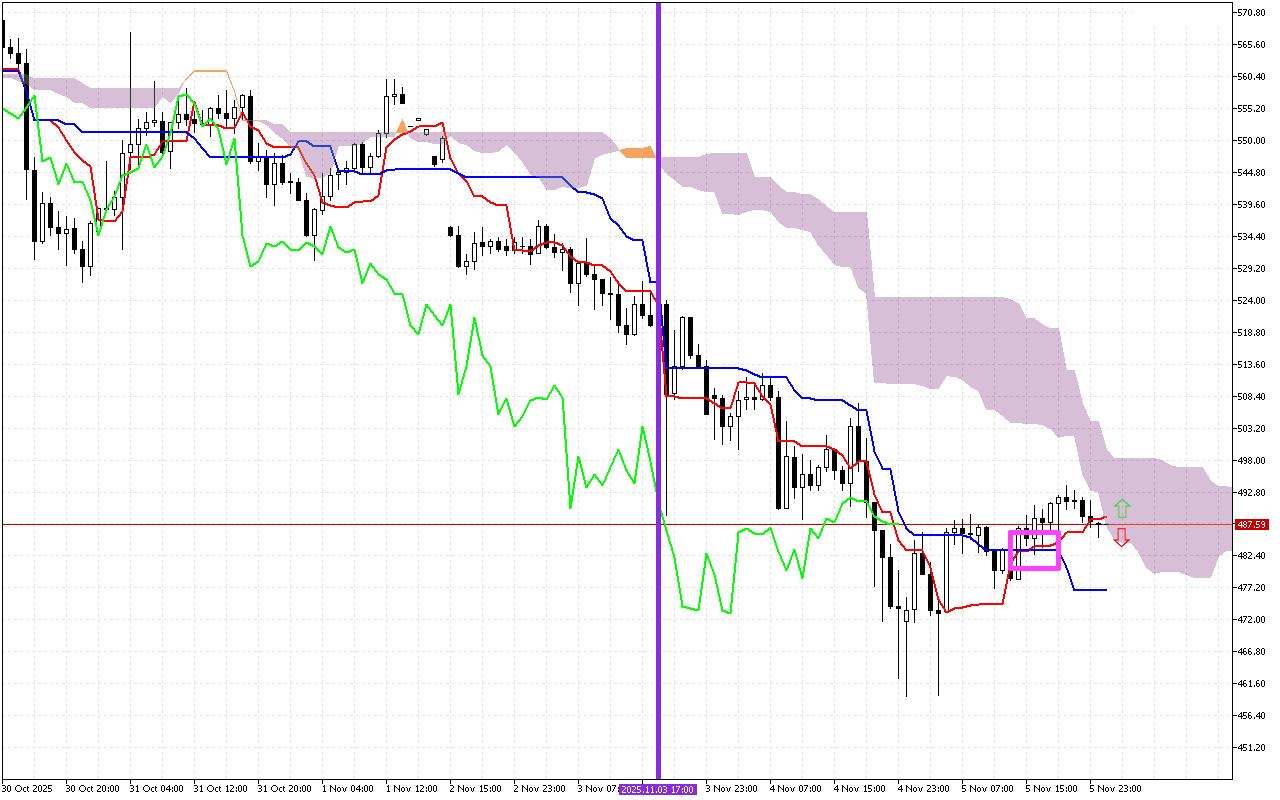This screenshot has width=1280, height=800.
Task: Click the 451.20 price axis label
Action: [1252, 747]
